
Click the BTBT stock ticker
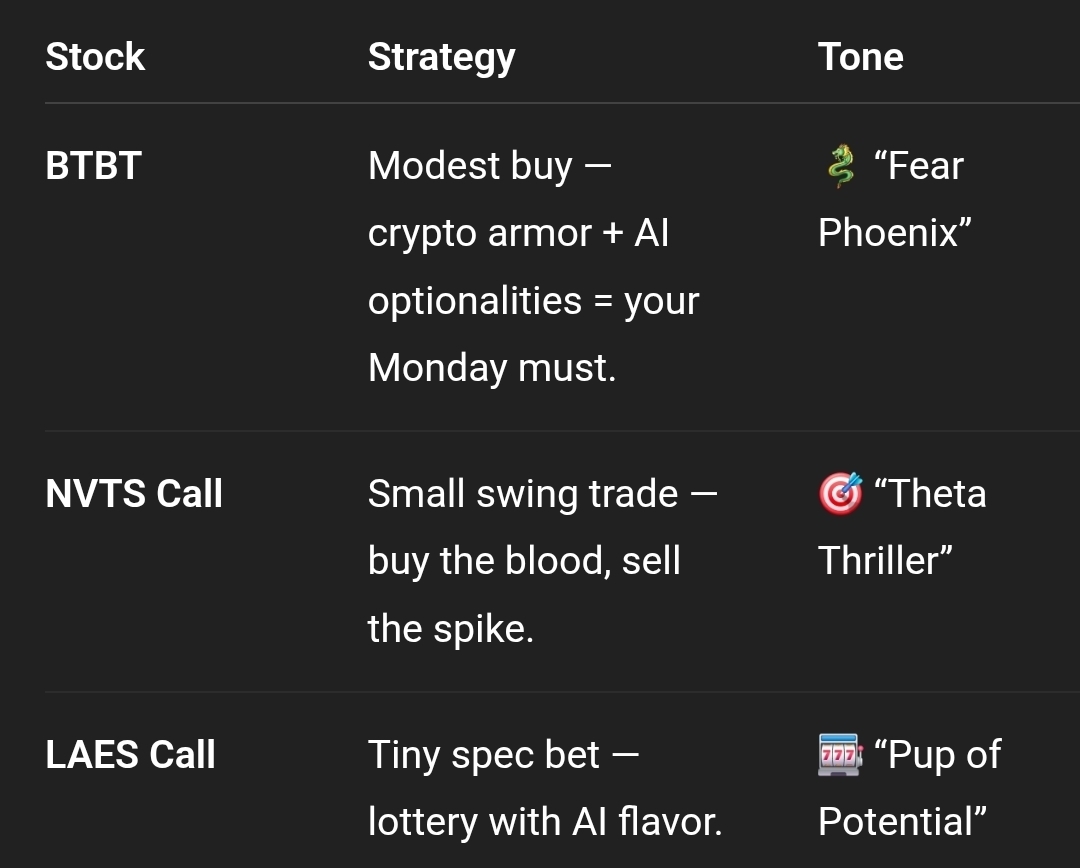[93, 166]
